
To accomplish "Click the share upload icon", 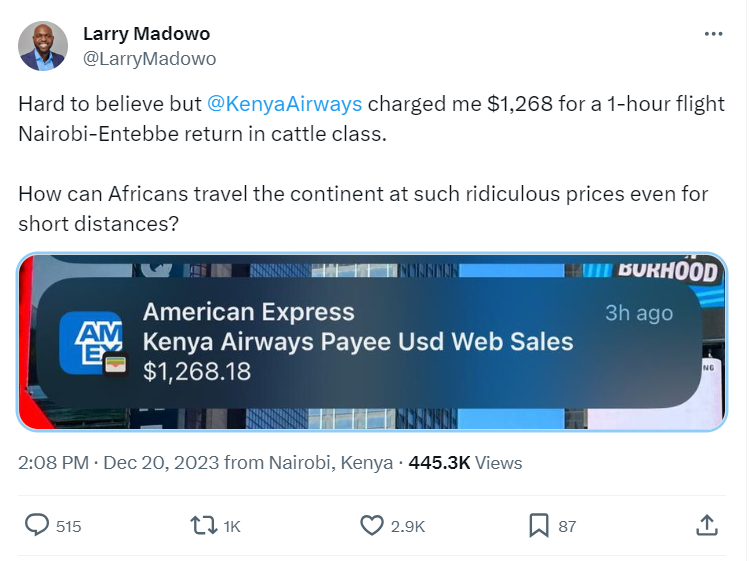I will tap(706, 525).
